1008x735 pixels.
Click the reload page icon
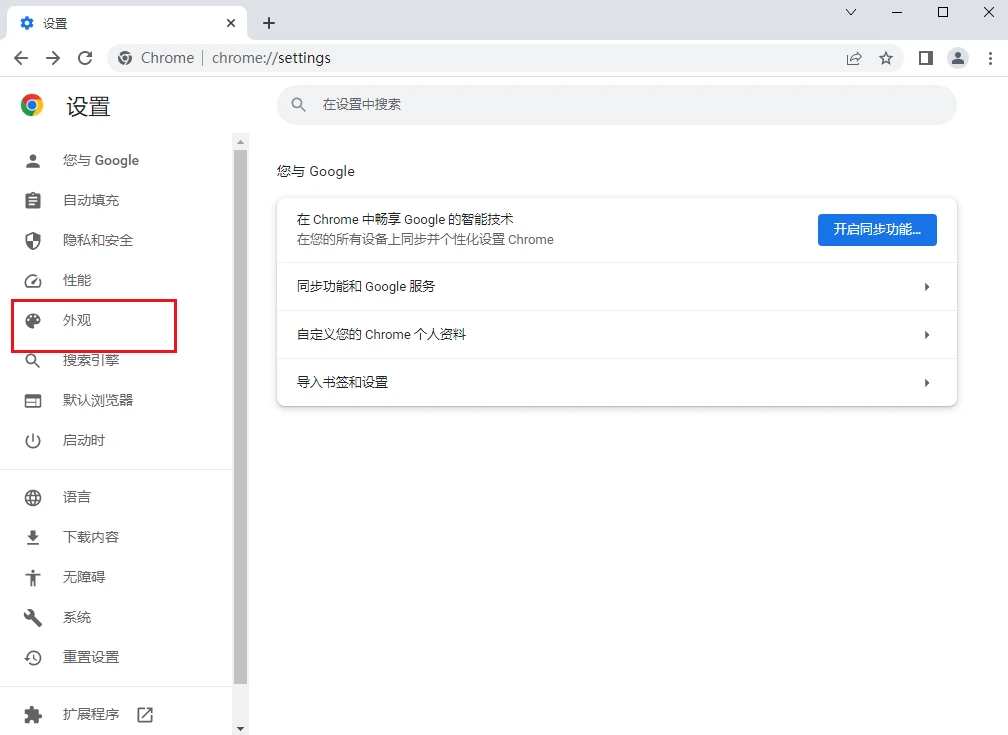(x=85, y=58)
